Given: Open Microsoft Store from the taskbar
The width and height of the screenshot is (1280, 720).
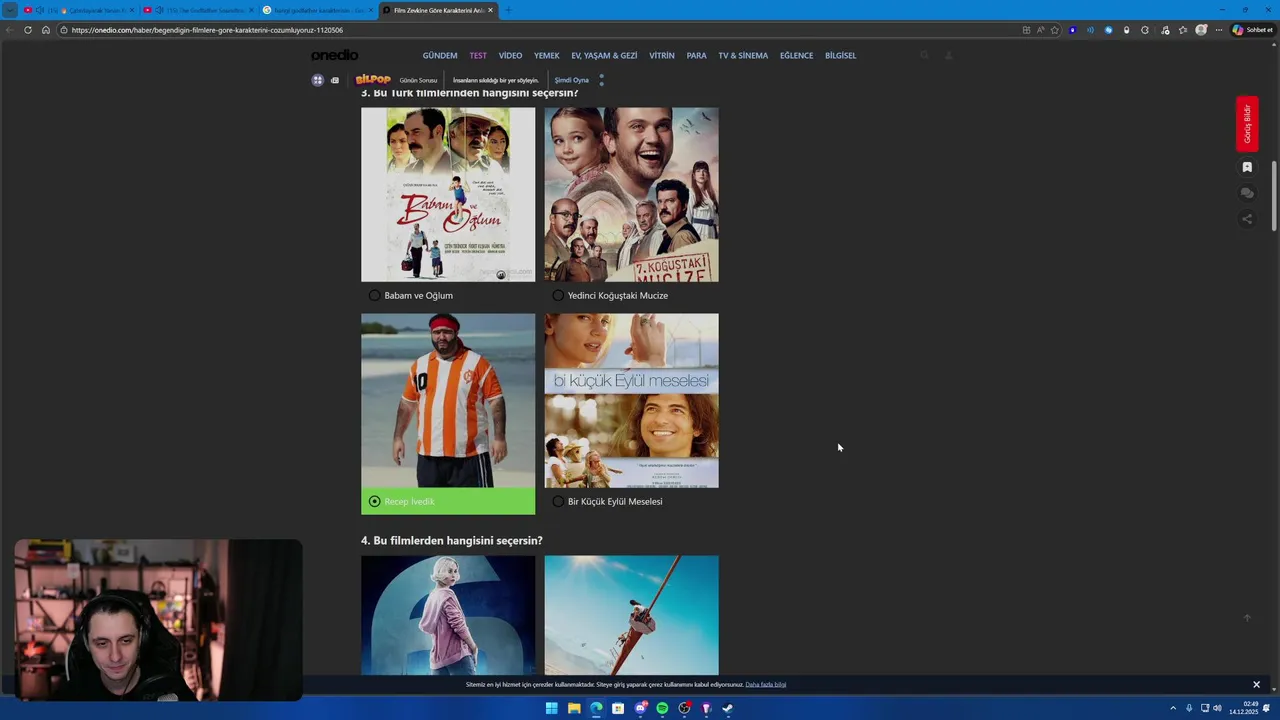Looking at the screenshot, I should click(x=618, y=708).
